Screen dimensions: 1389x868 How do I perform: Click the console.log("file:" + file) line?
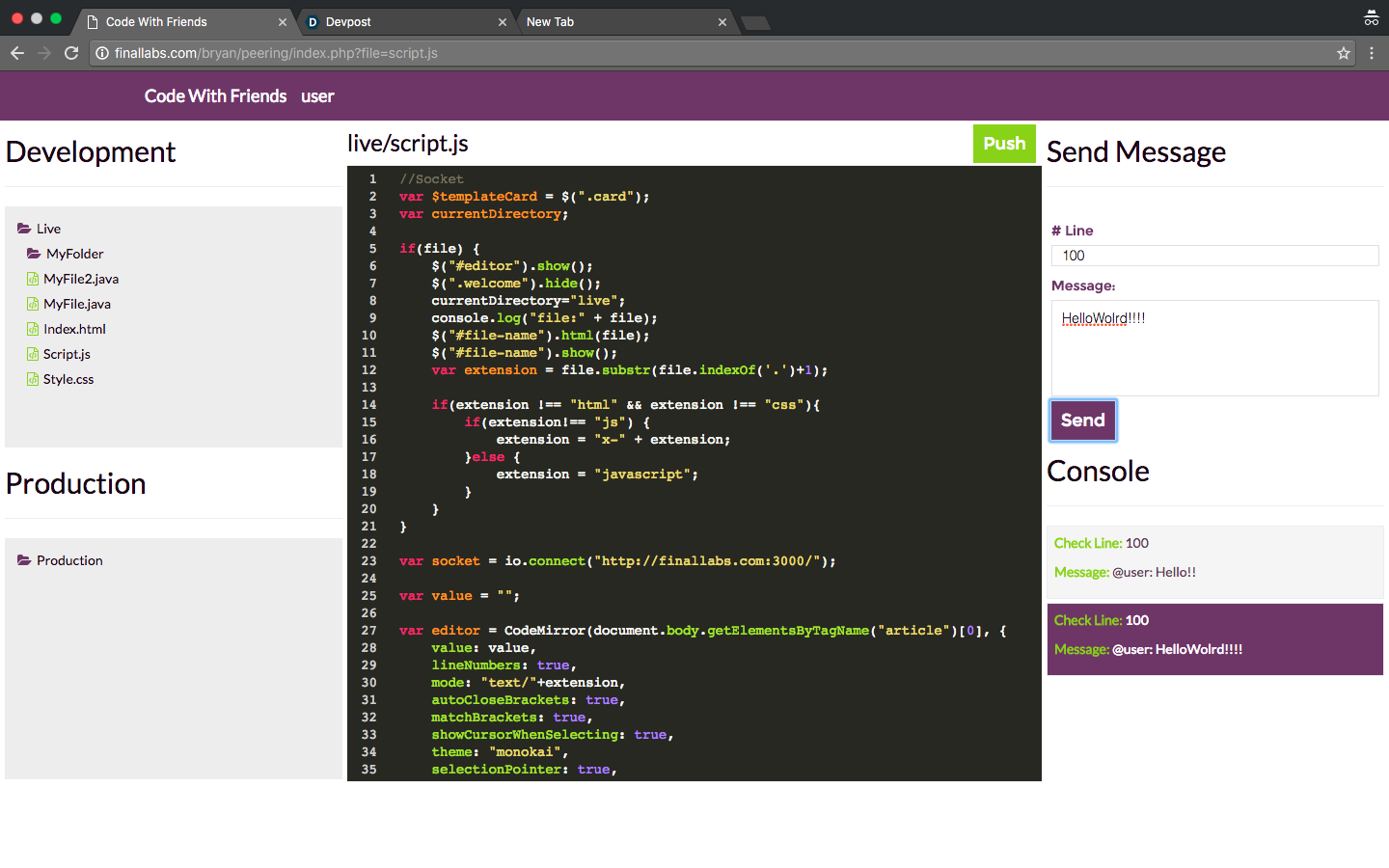(x=545, y=318)
